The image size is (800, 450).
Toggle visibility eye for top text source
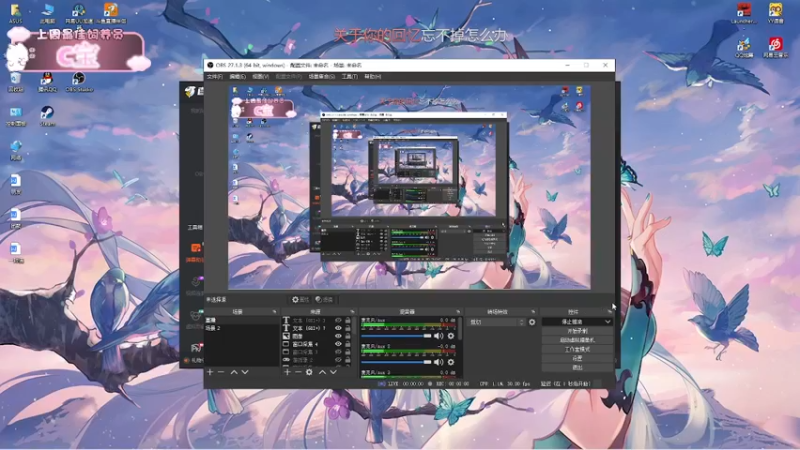point(338,320)
